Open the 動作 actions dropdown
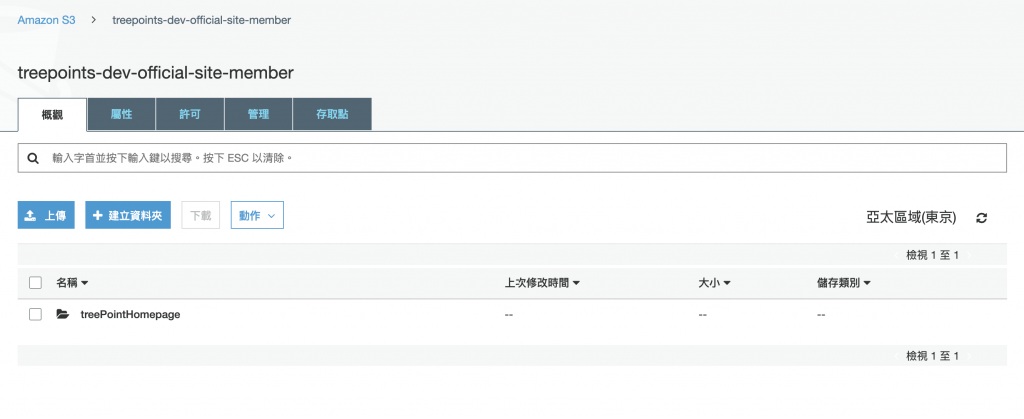 257,215
